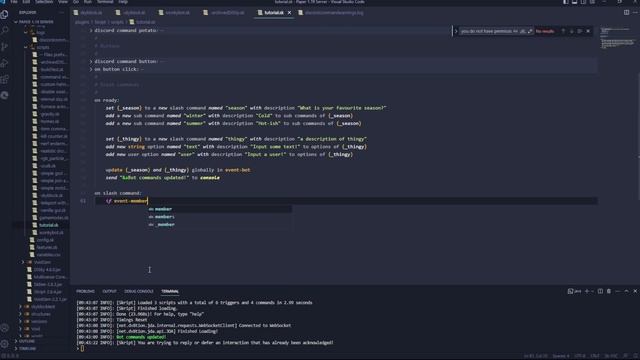Close the find widget
This screenshot has width=640, height=360.
(x=588, y=31)
